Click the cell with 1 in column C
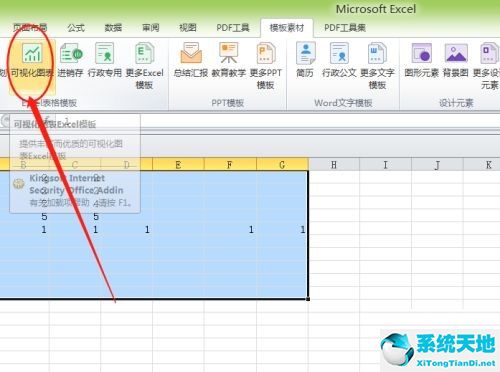Image resolution: width=500 pixels, height=372 pixels. pyautogui.click(x=75, y=229)
